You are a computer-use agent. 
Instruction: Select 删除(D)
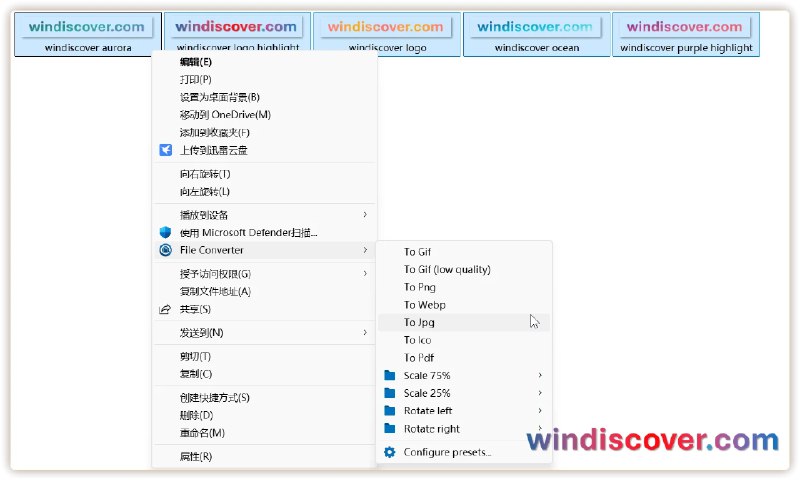(264, 415)
